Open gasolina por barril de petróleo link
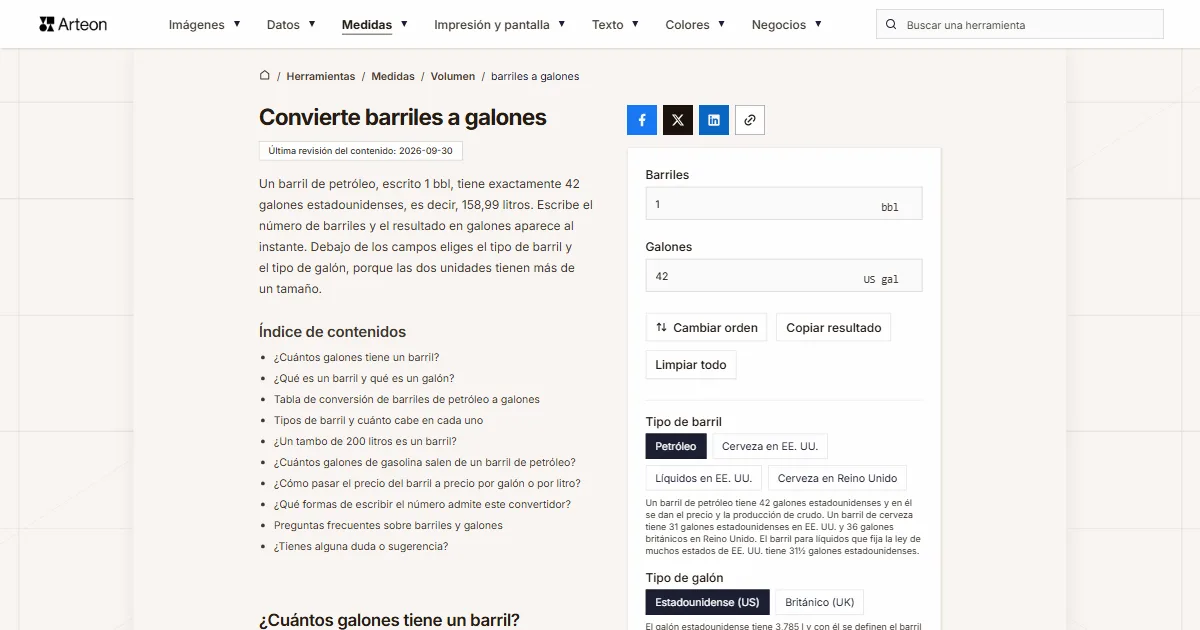 425,462
